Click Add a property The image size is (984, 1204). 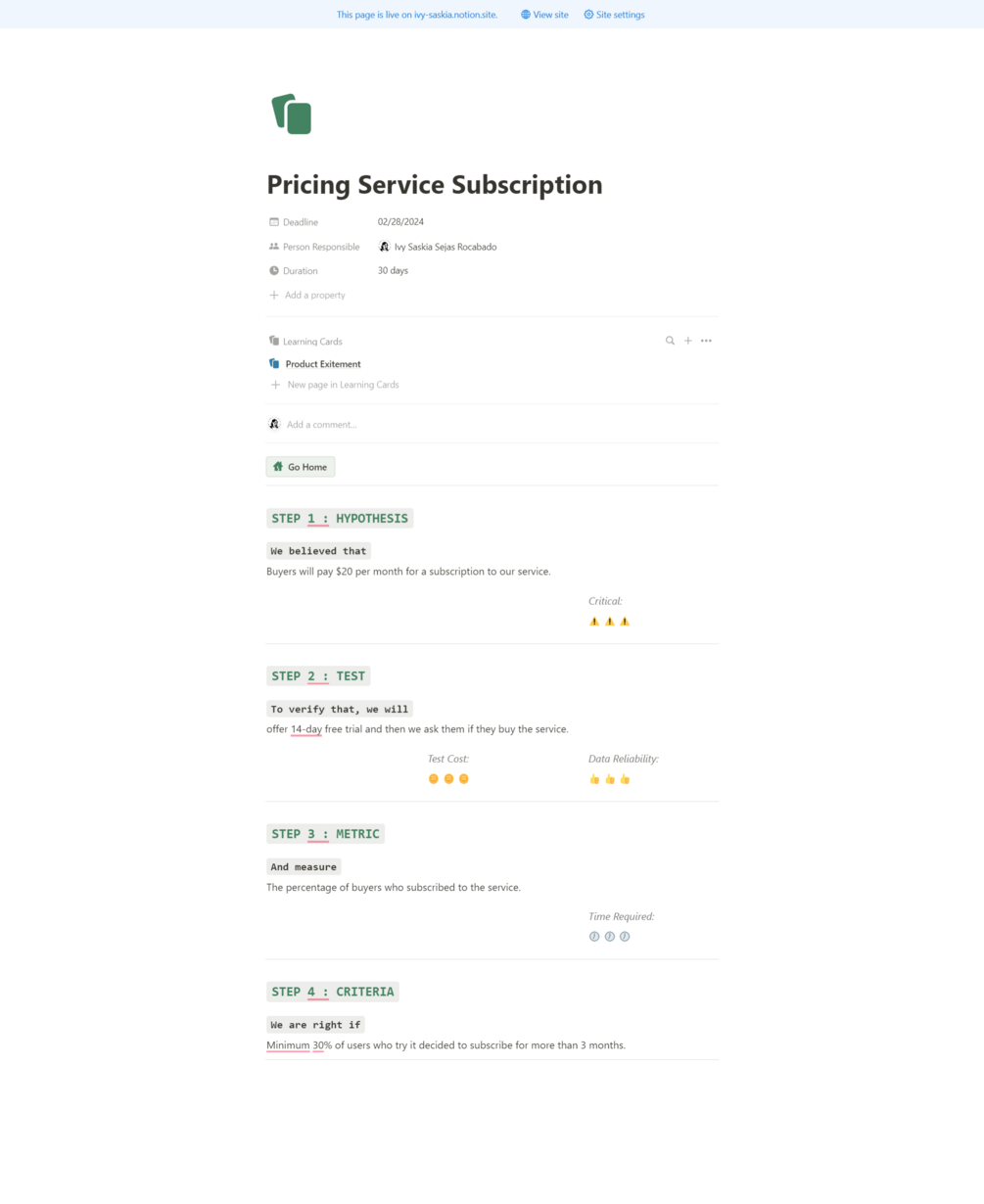click(314, 295)
